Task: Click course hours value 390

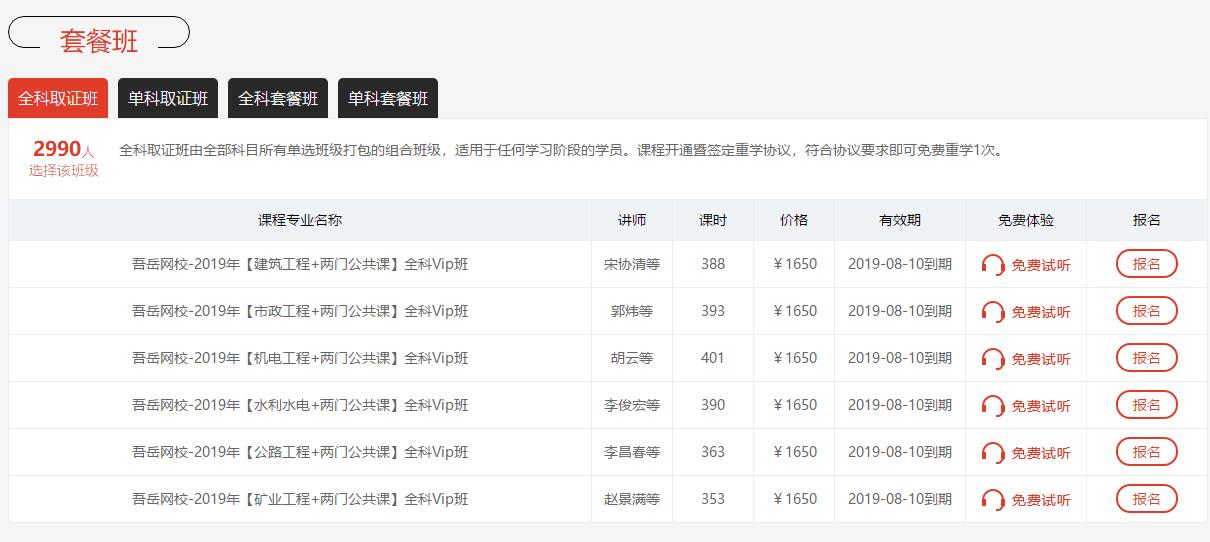Action: (713, 405)
